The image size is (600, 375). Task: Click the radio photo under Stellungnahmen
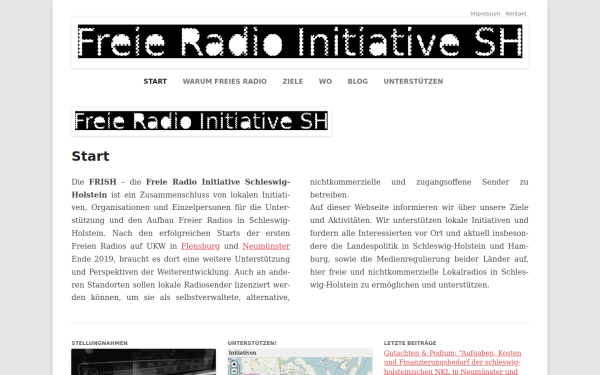(x=143, y=362)
